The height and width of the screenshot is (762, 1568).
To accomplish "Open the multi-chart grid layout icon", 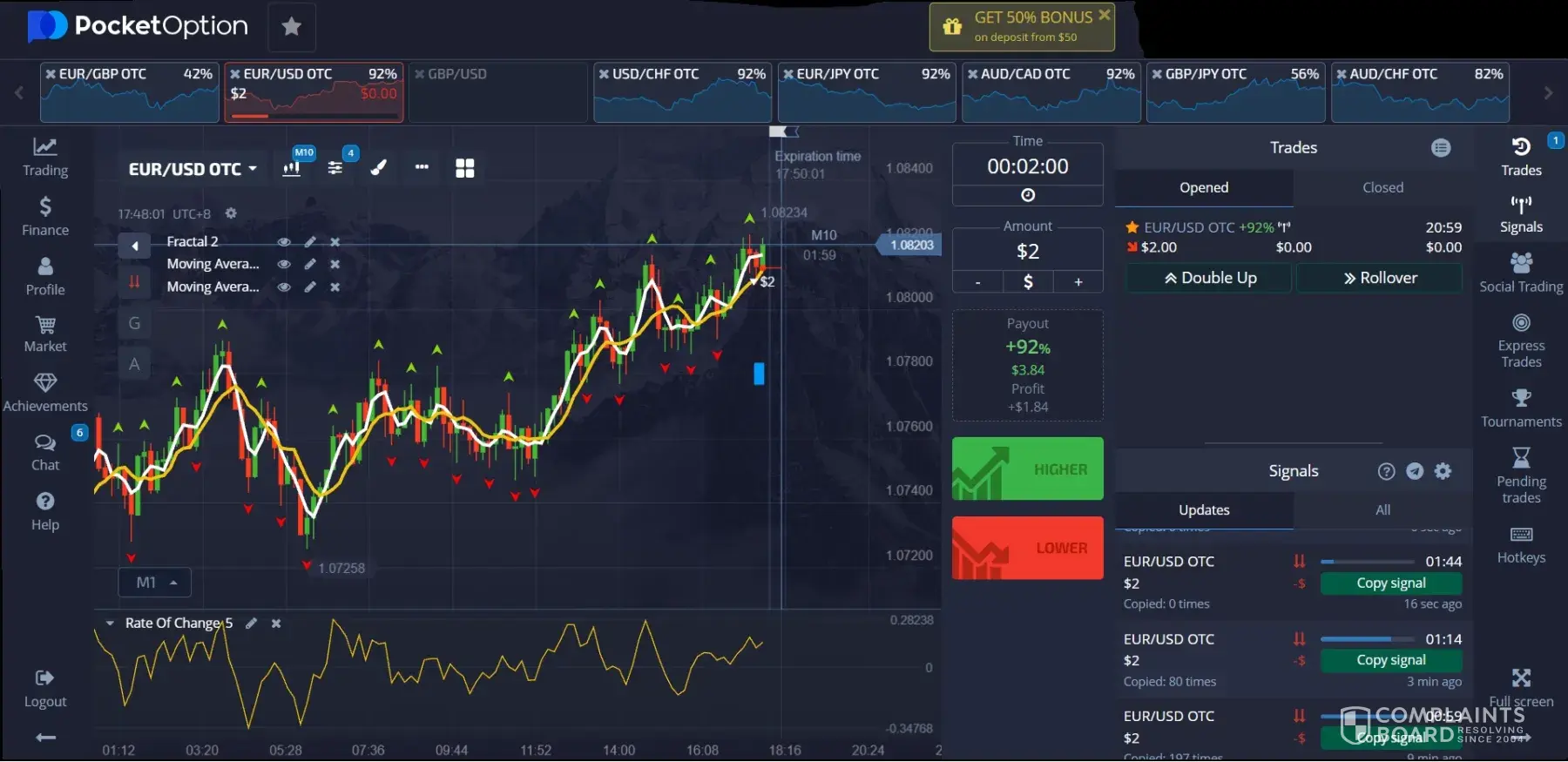I will coord(465,168).
